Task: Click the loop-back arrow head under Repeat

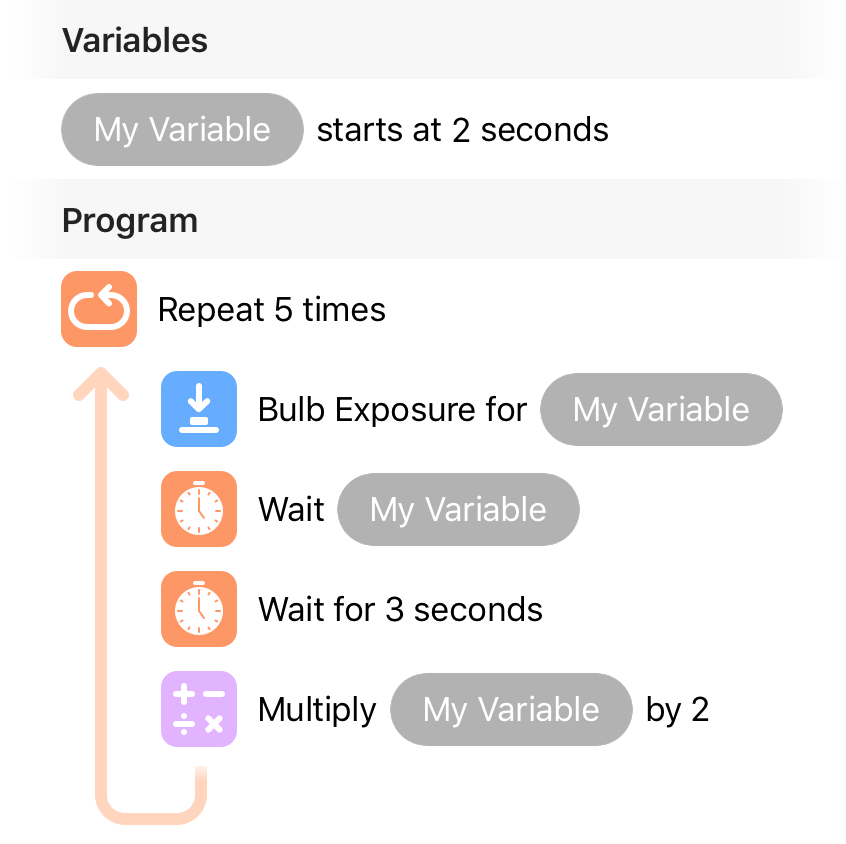Action: pyautogui.click(x=101, y=384)
